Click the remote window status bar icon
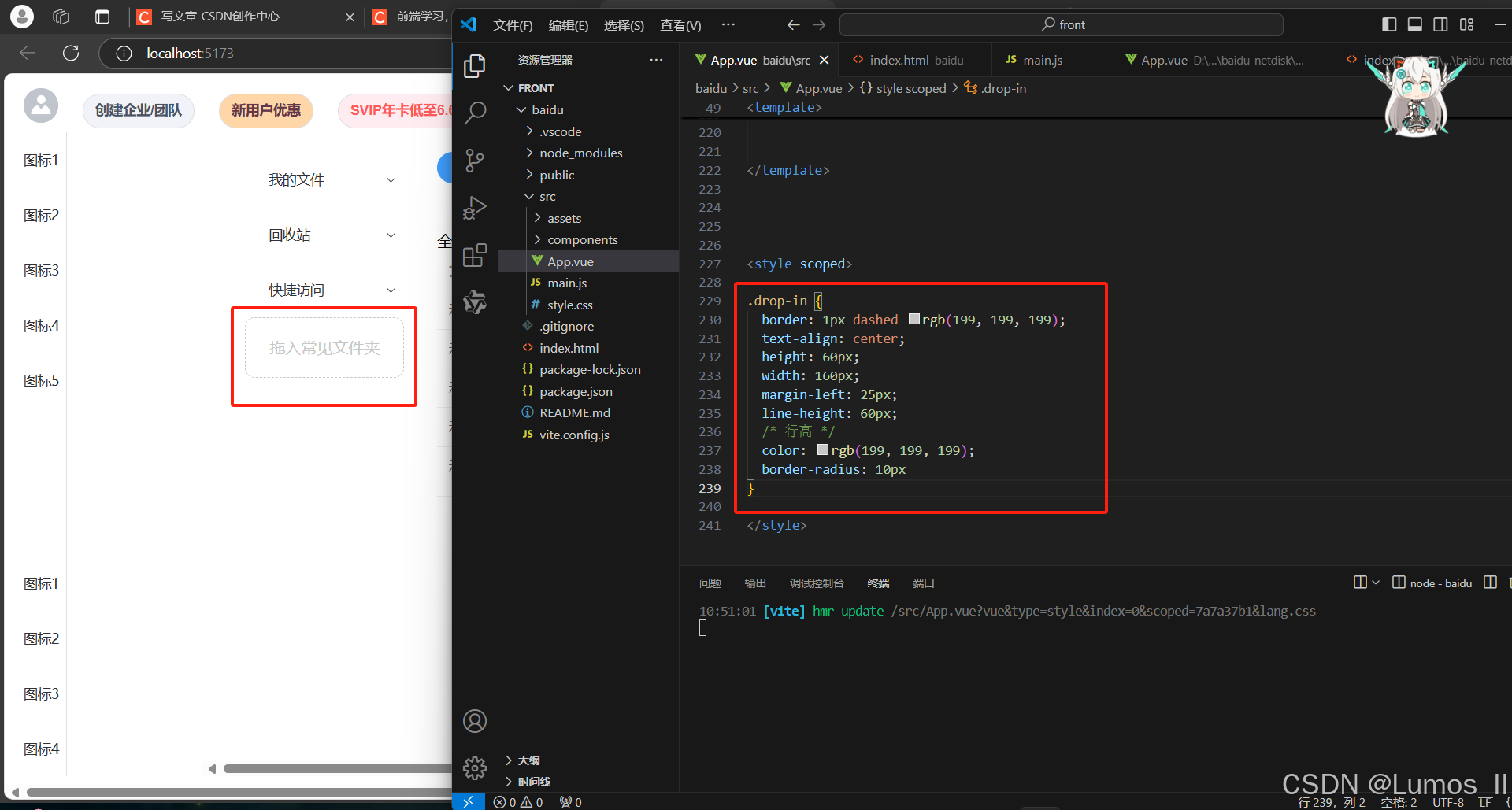 469,801
